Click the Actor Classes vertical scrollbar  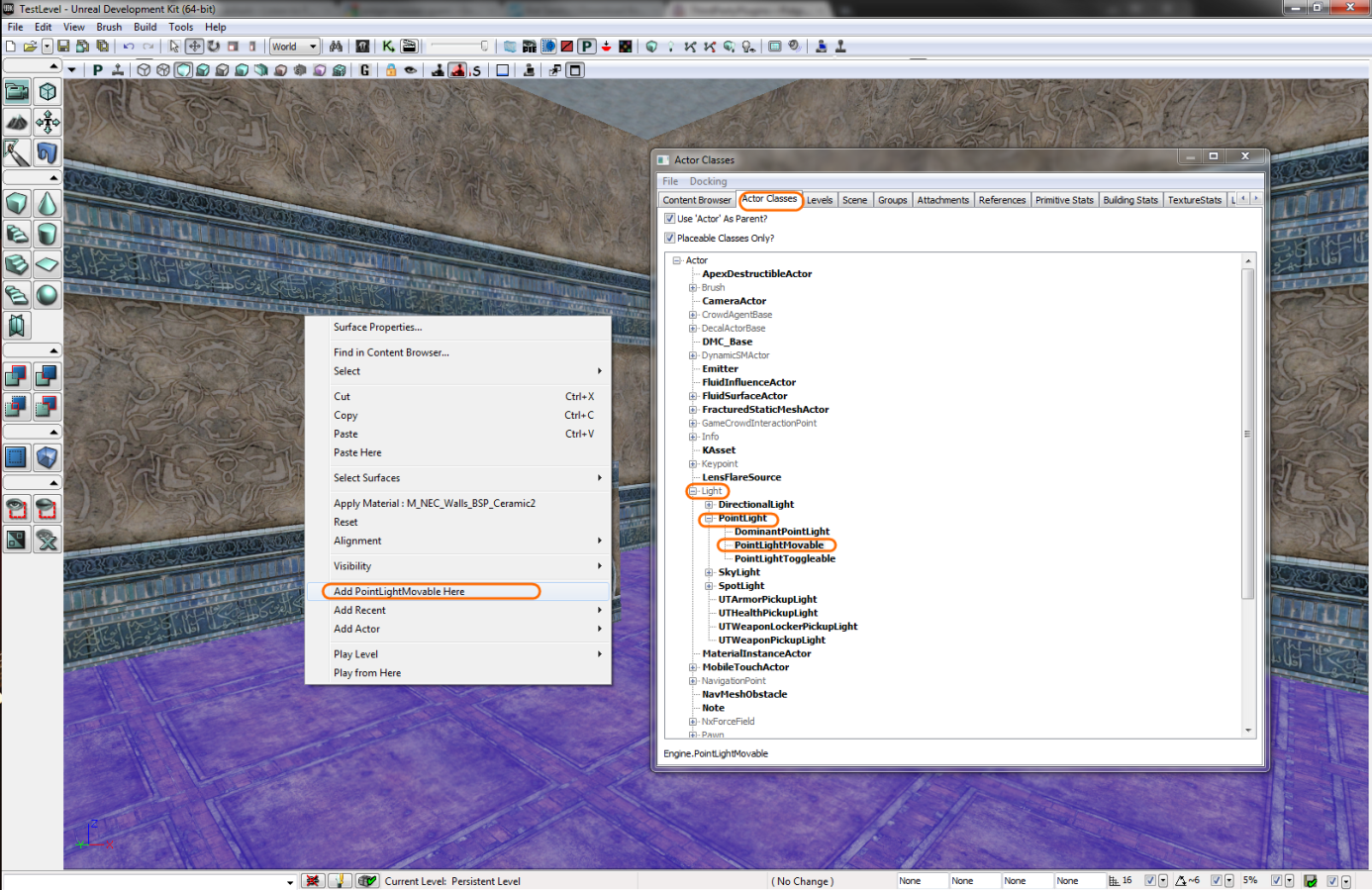point(1247,434)
